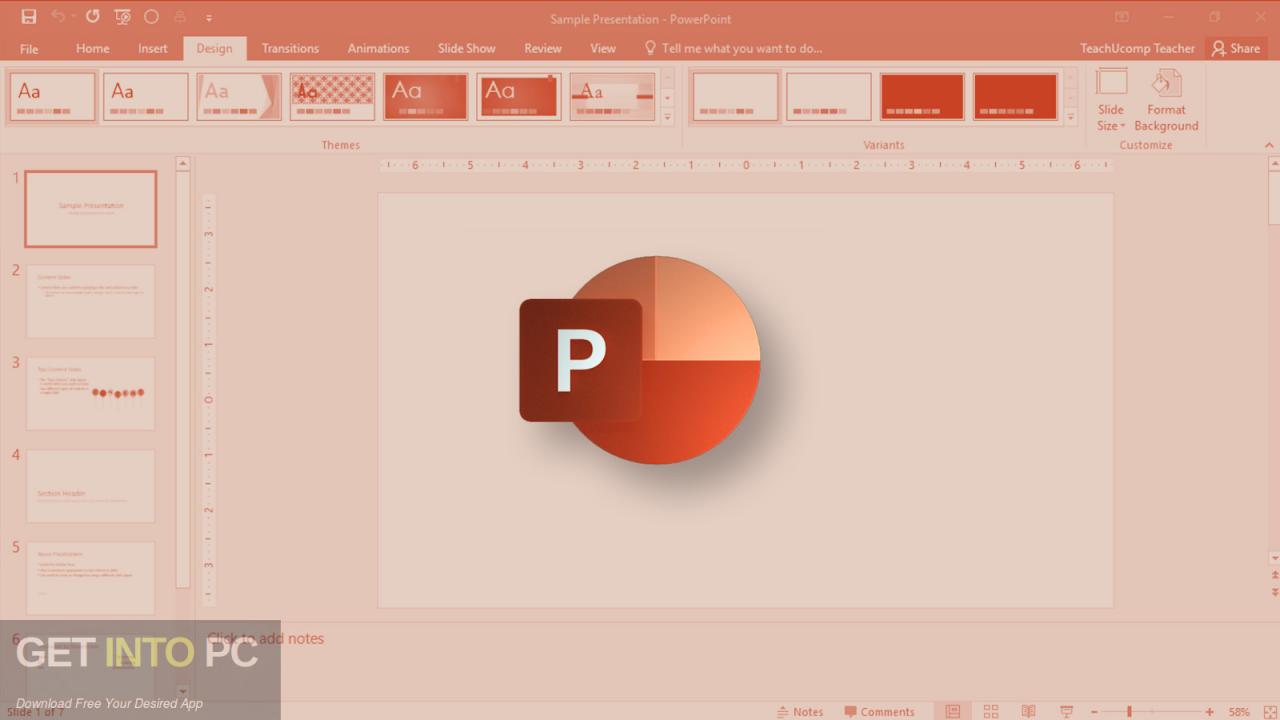
Task: Click TeachUcomp Teacher account name
Action: 1137,48
